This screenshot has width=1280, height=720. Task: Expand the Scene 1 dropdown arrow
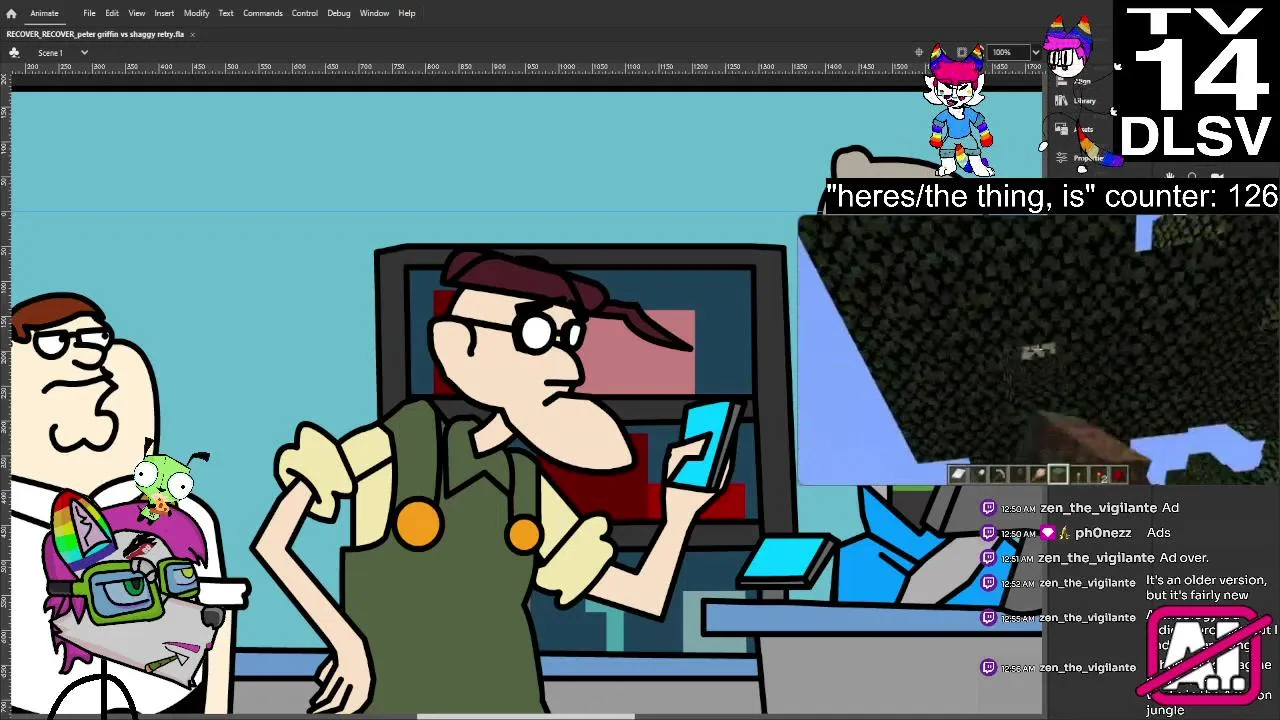point(84,53)
